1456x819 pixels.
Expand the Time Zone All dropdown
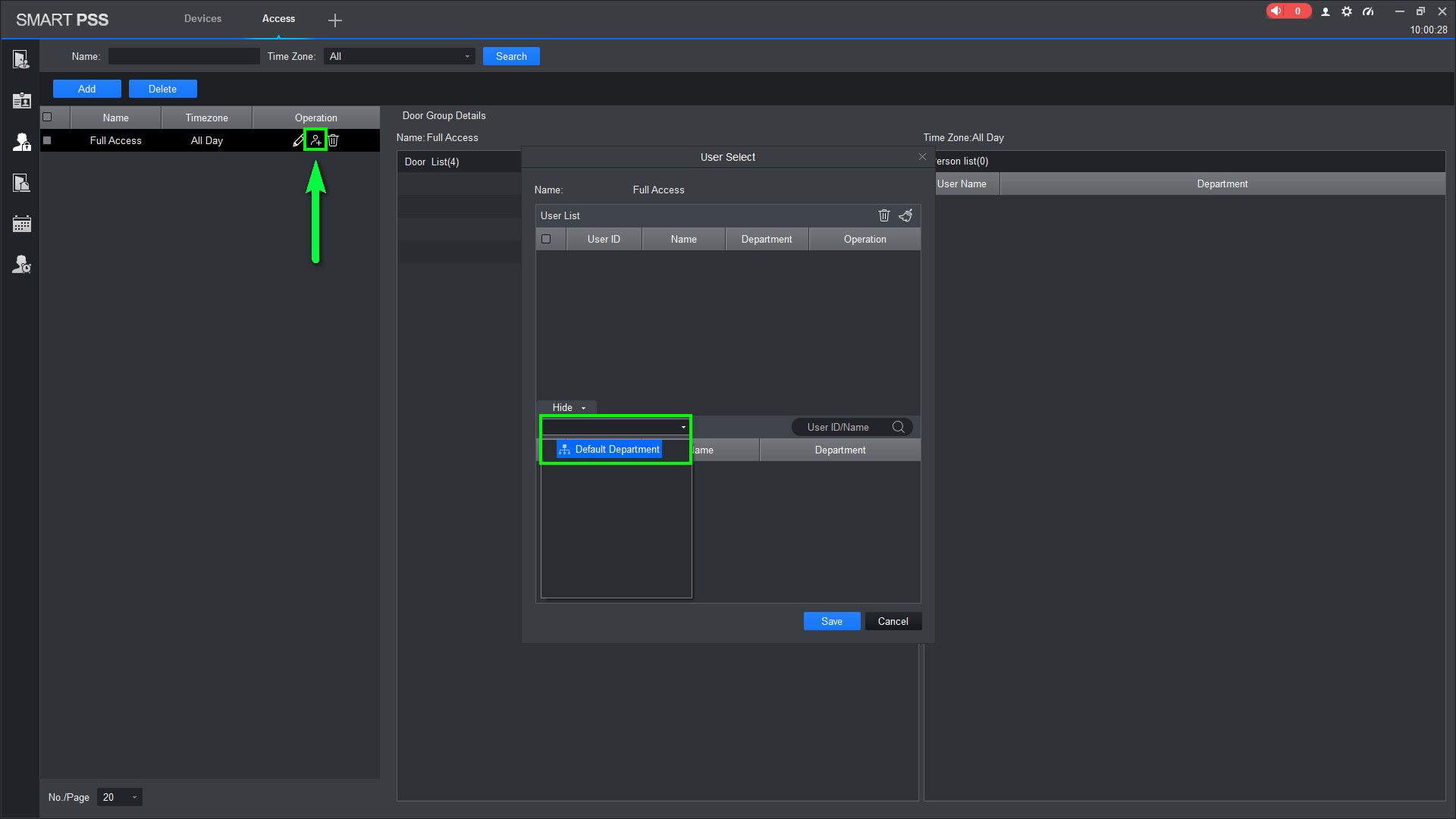[x=399, y=56]
